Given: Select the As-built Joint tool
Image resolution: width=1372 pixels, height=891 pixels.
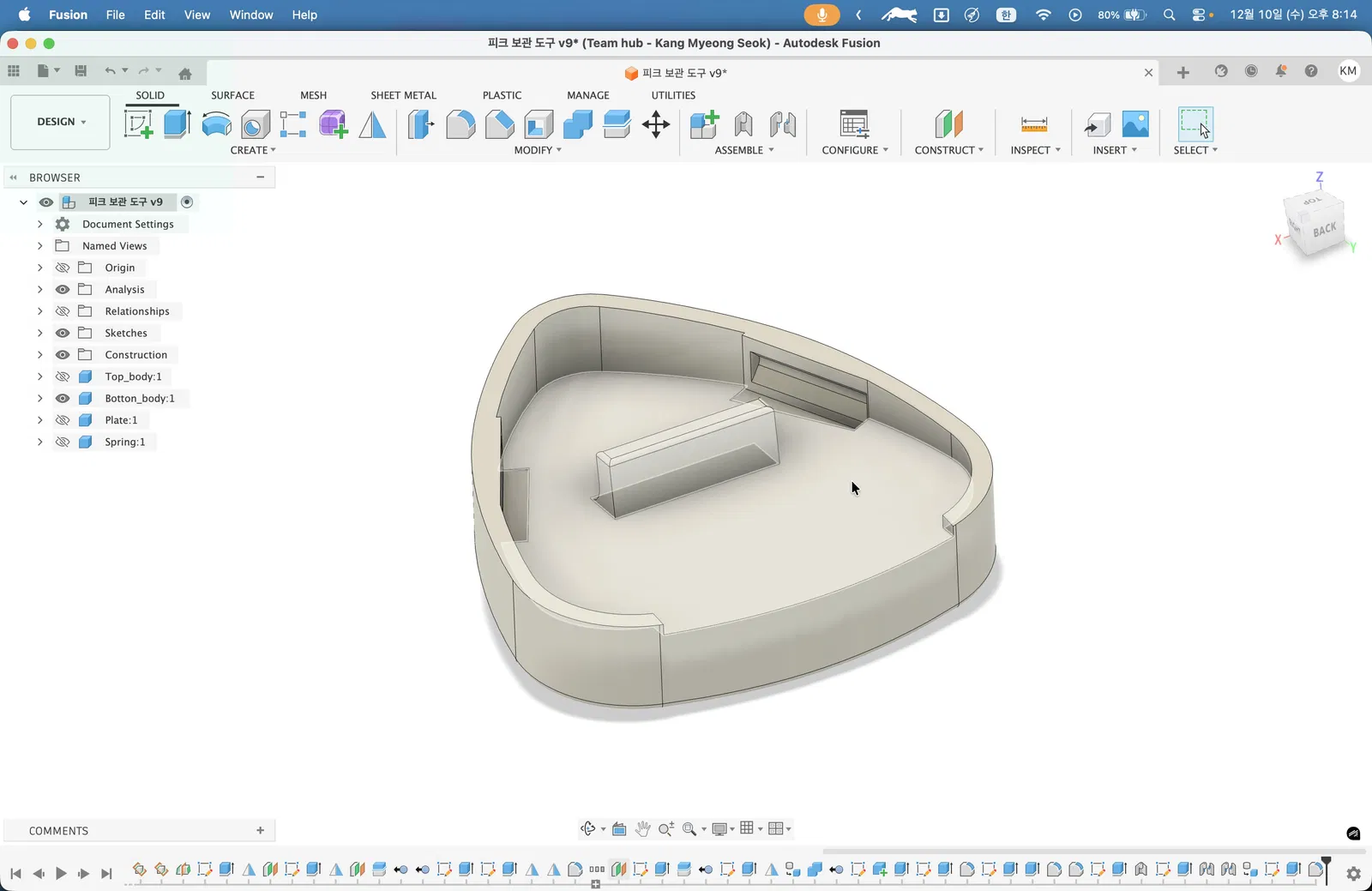Looking at the screenshot, I should (783, 124).
